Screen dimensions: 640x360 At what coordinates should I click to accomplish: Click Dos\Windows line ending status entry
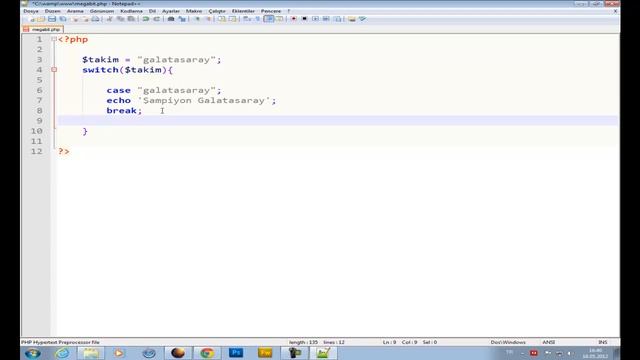[508, 342]
